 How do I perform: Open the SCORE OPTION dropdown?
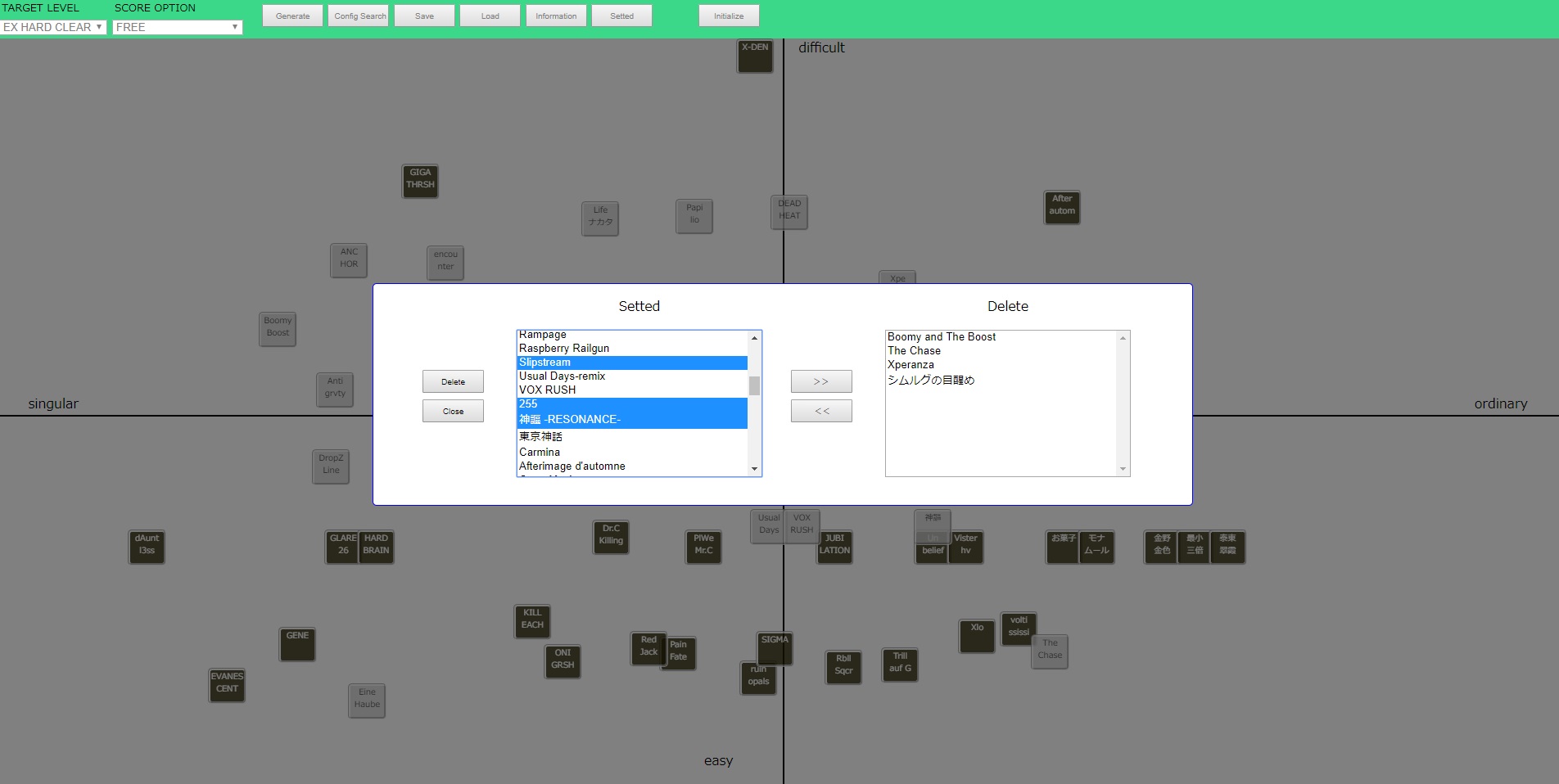point(177,27)
